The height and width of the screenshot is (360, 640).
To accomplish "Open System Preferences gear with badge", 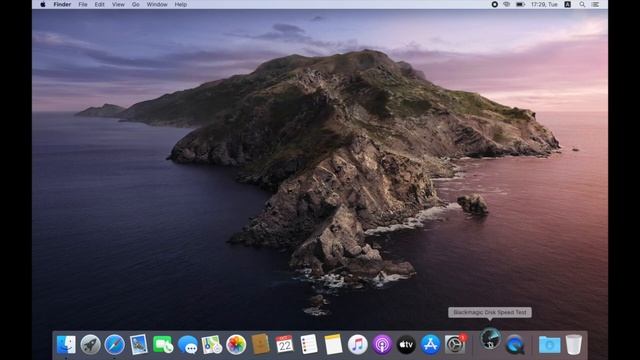I will pos(455,345).
